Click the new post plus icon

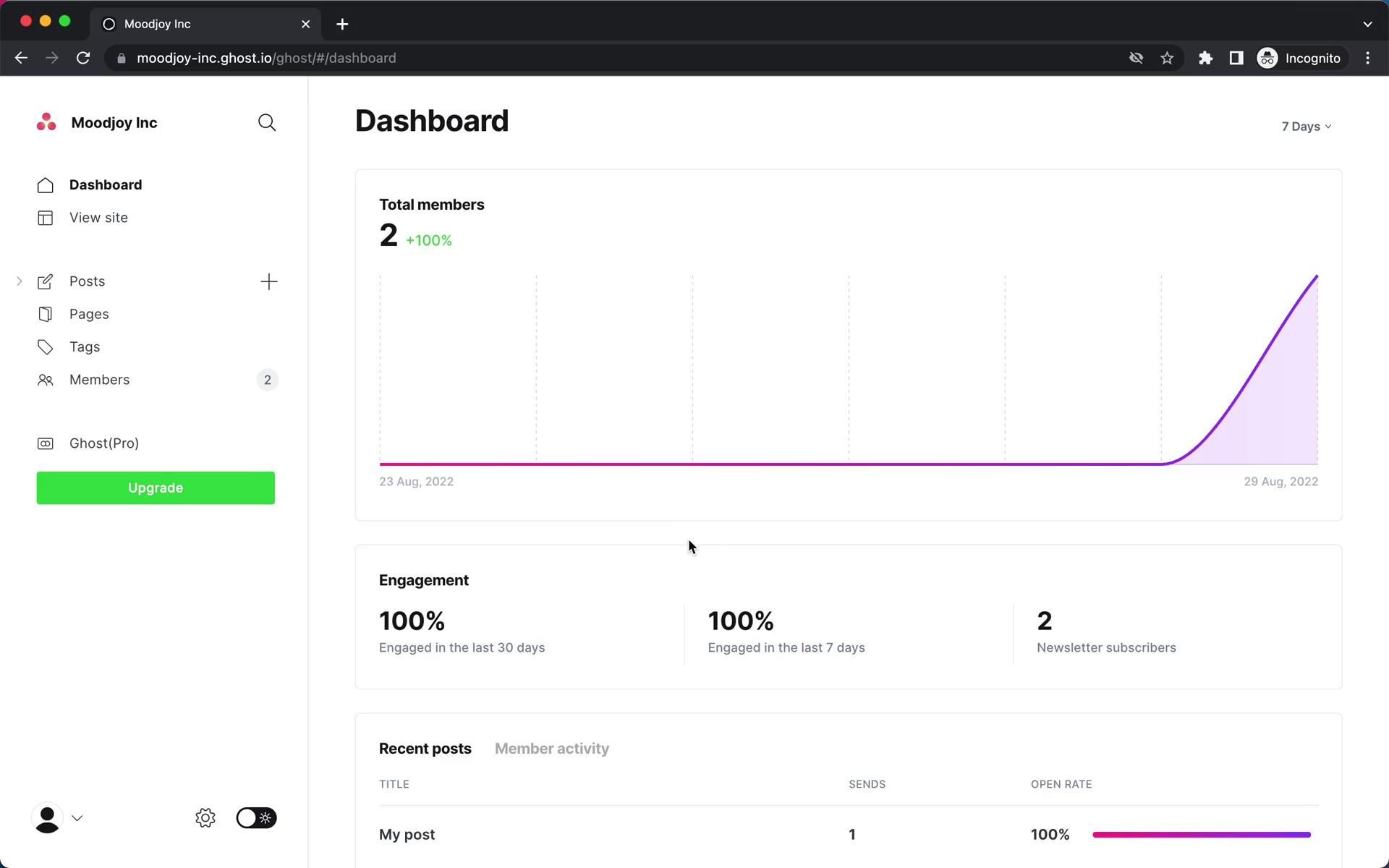(268, 281)
